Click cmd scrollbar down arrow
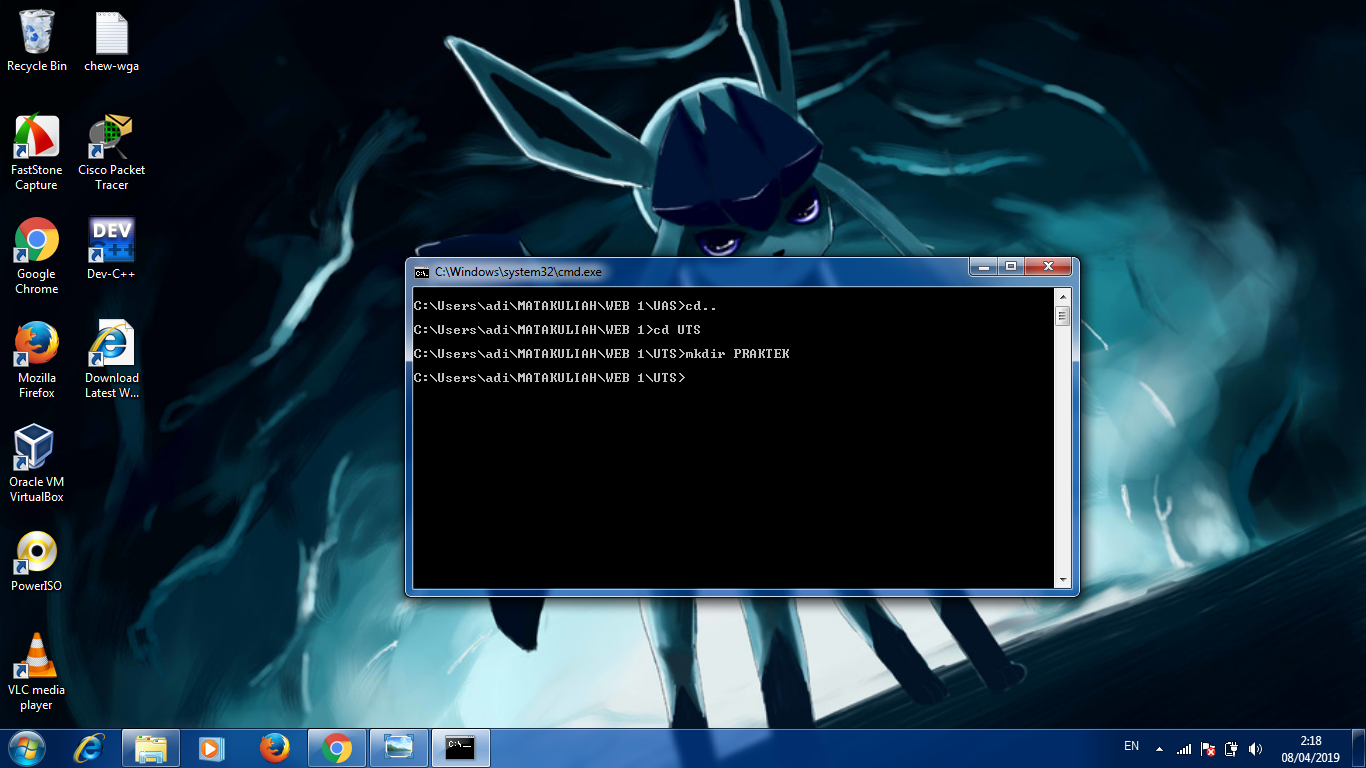 tap(1063, 579)
